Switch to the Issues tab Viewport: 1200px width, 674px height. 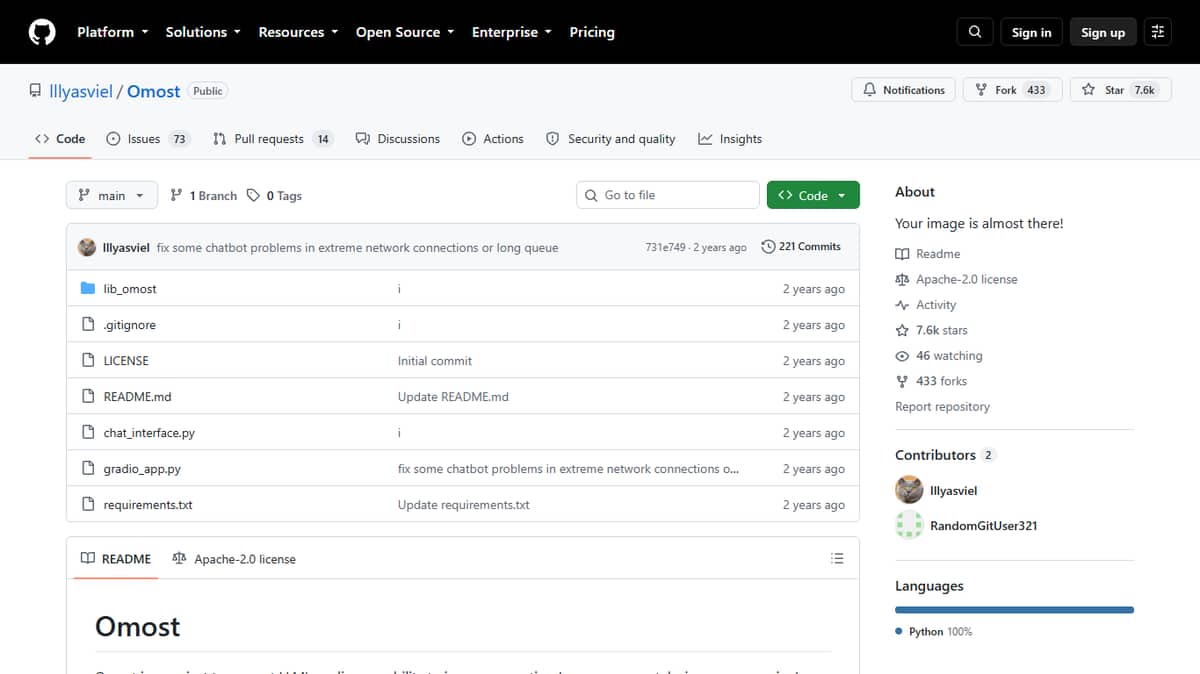tap(147, 139)
